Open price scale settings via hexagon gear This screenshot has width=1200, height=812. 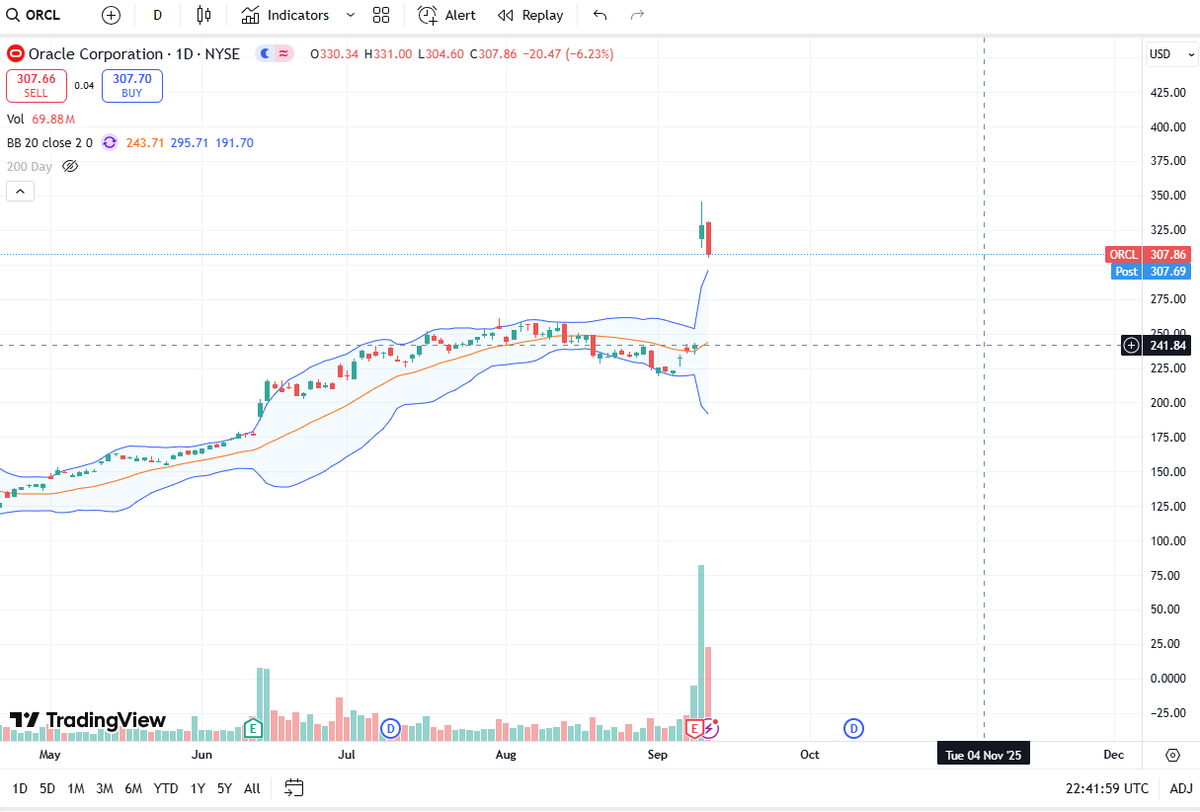pyautogui.click(x=1171, y=756)
